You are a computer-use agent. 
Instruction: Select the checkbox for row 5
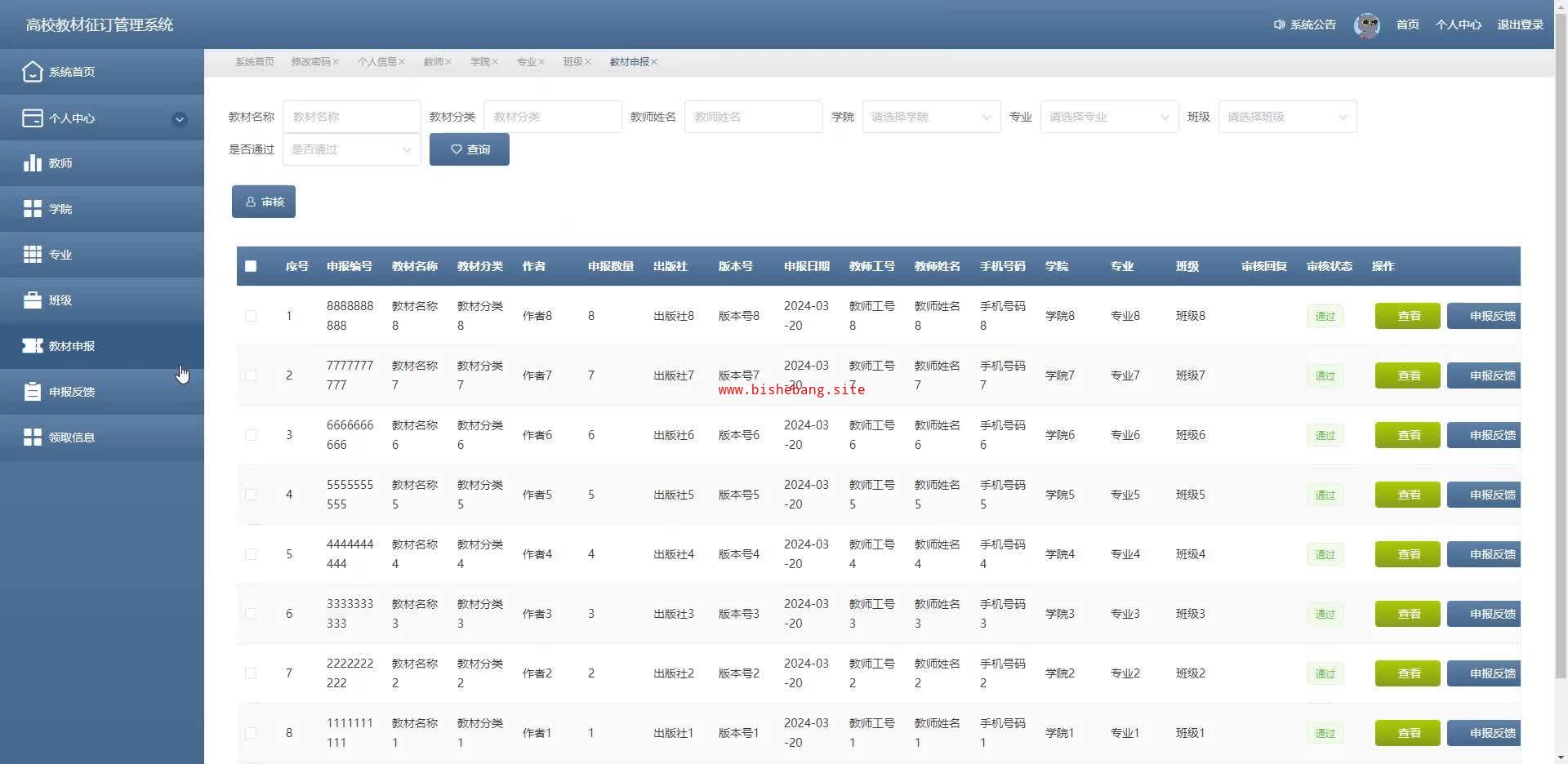(x=251, y=554)
